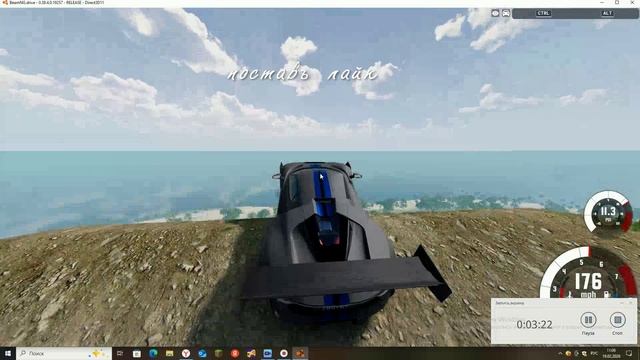Click the CTRL key hint
The height and width of the screenshot is (360, 640).
[x=543, y=13]
